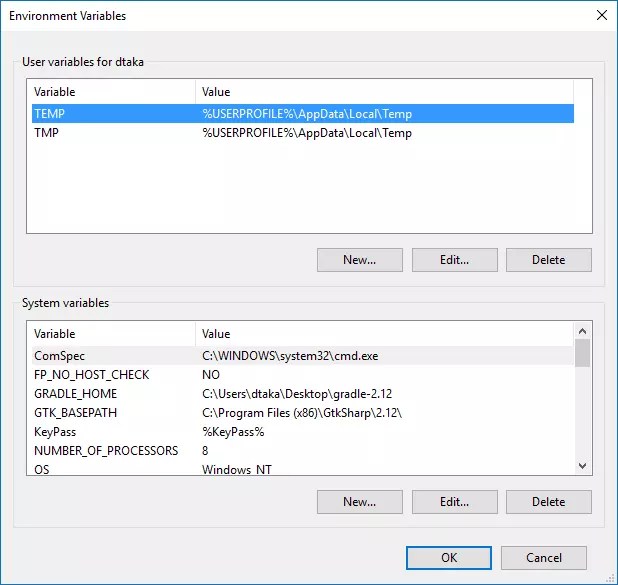Click the system variables scrollbar down arrow
Image resolution: width=618 pixels, height=585 pixels.
click(x=583, y=466)
